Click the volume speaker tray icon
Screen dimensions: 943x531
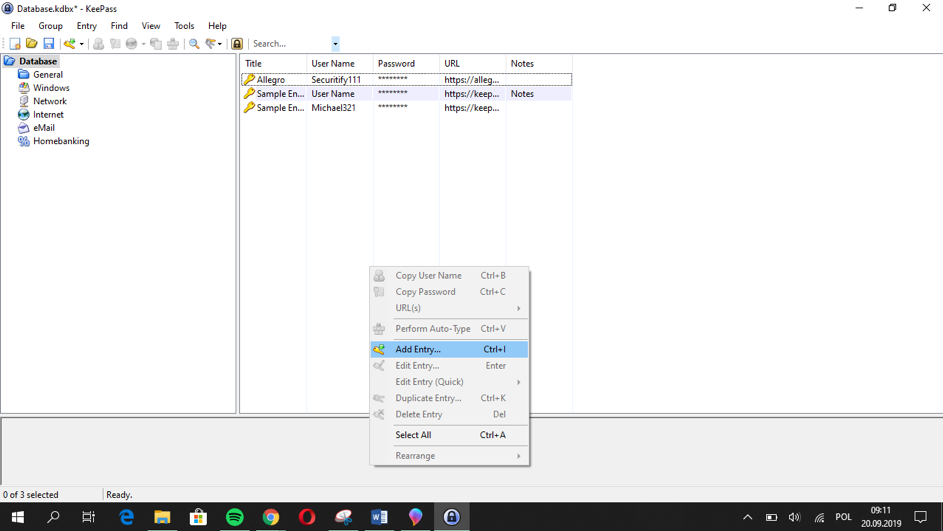794,517
